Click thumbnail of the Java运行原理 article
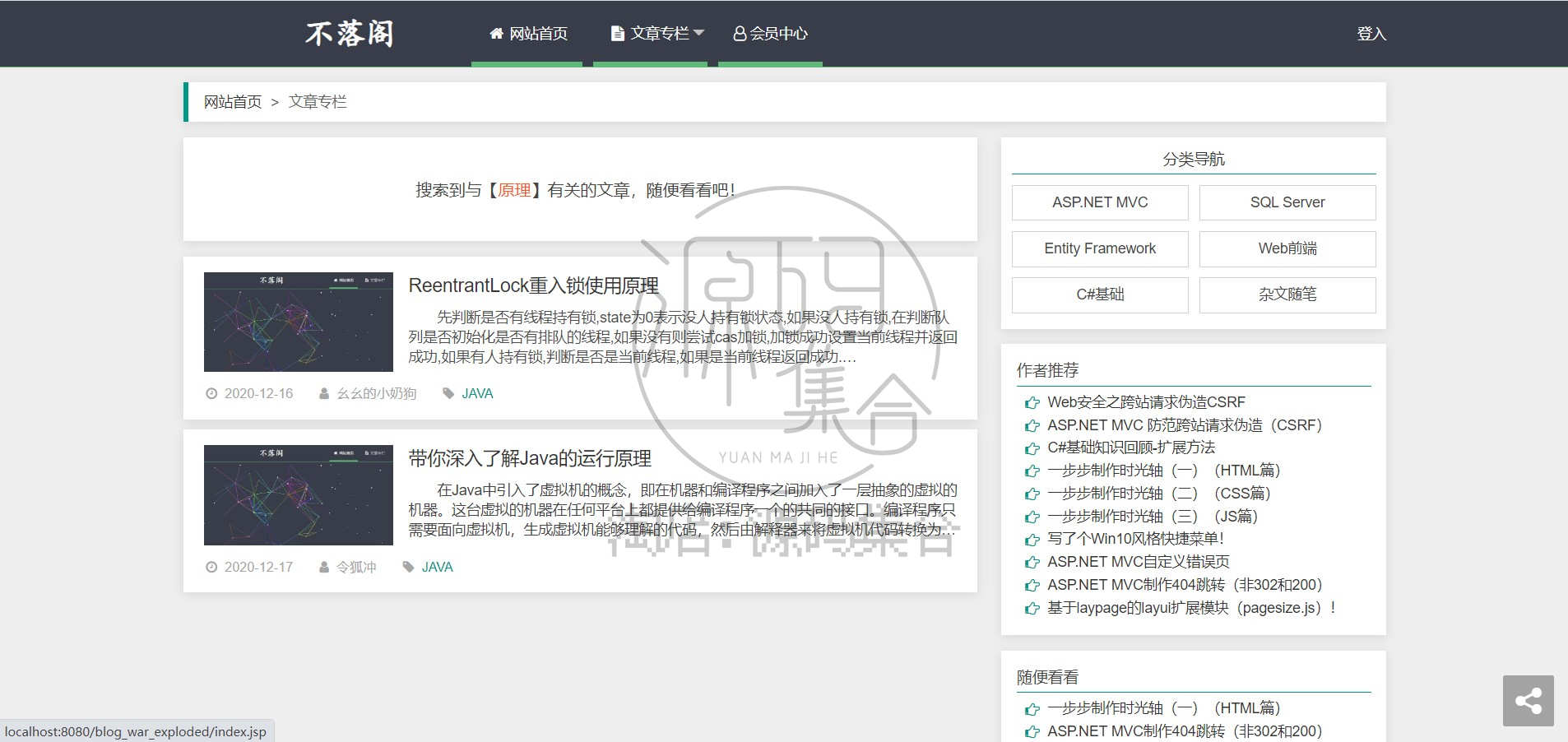This screenshot has height=742, width=1568. (x=299, y=495)
